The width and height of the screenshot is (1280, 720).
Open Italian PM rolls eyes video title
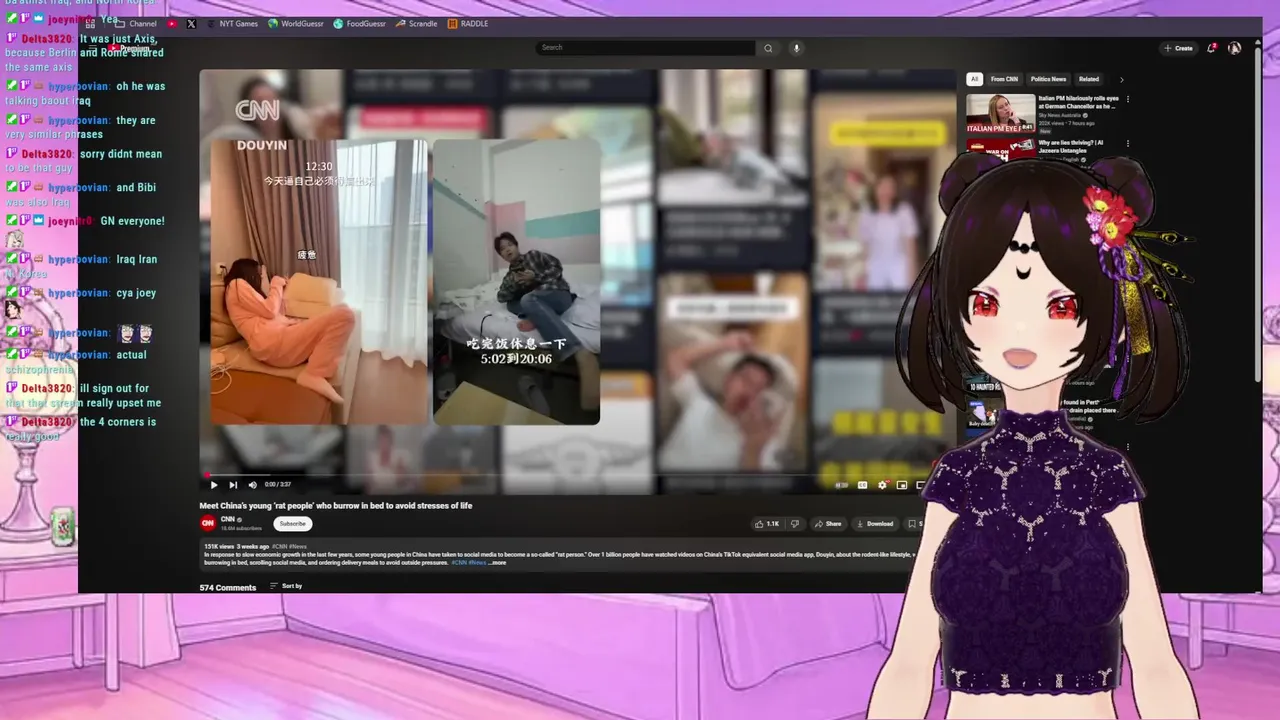point(1077,102)
